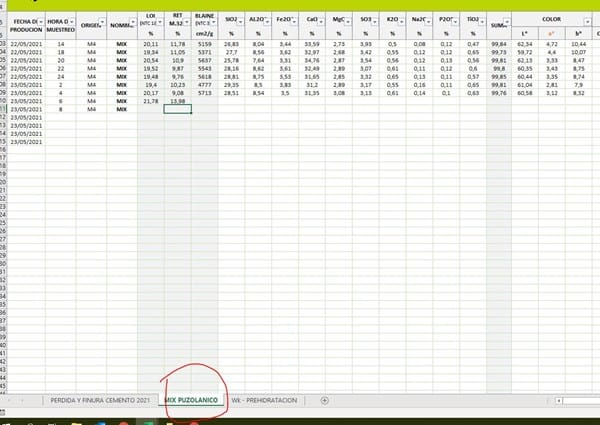600x425 pixels.
Task: Add a new sheet with the plus icon
Action: pyautogui.click(x=324, y=400)
